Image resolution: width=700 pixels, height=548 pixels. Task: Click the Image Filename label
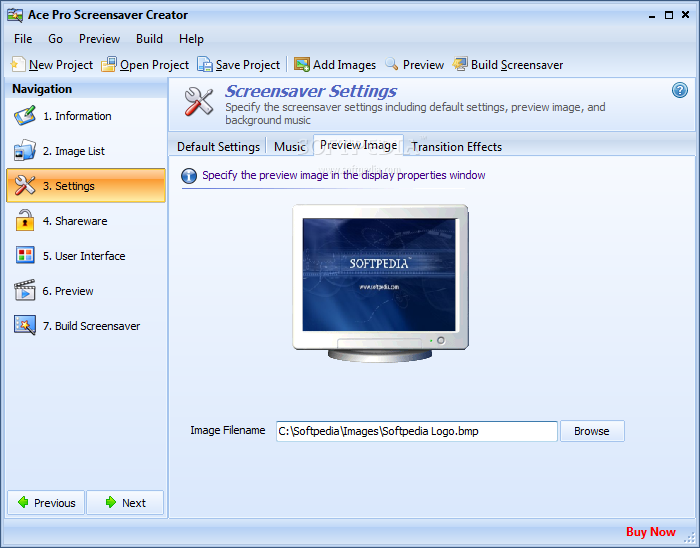tap(228, 430)
